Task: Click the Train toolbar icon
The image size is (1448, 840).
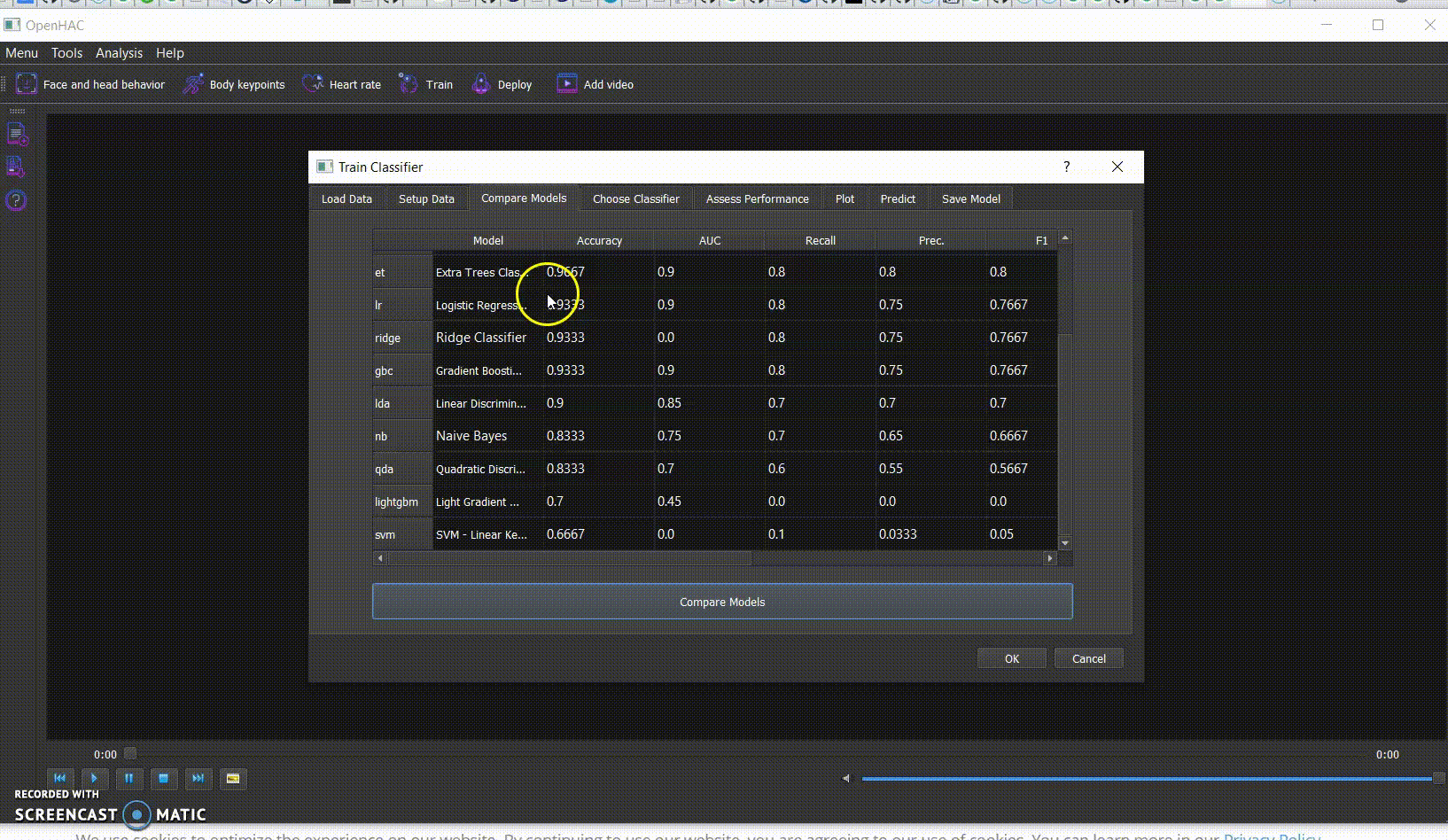Action: 409,84
